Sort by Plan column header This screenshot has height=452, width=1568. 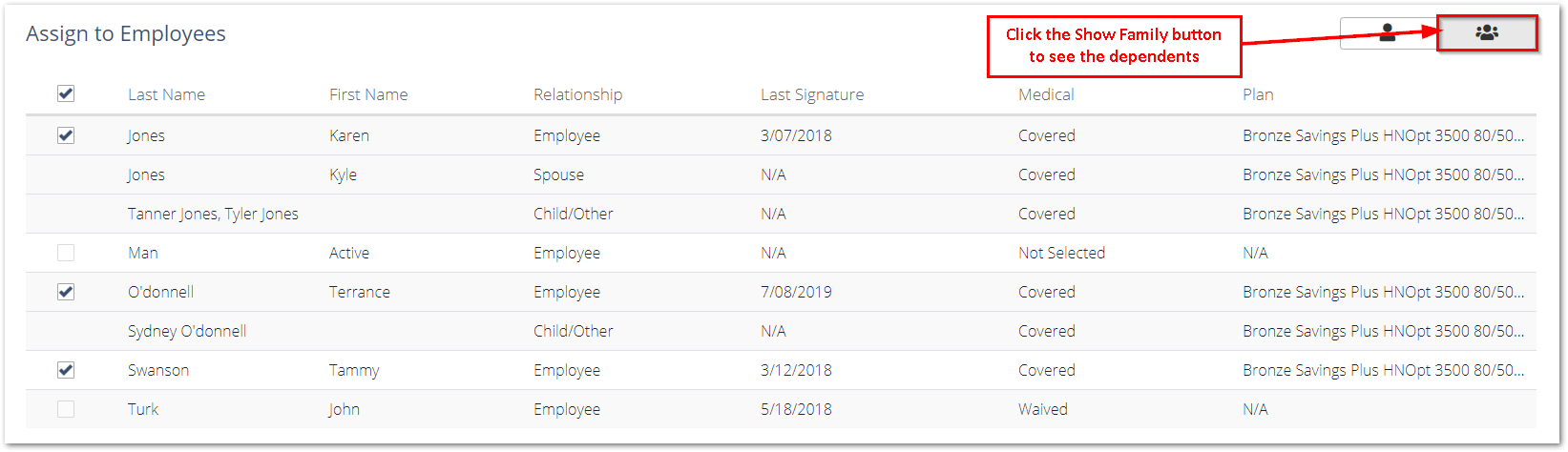[x=1258, y=94]
